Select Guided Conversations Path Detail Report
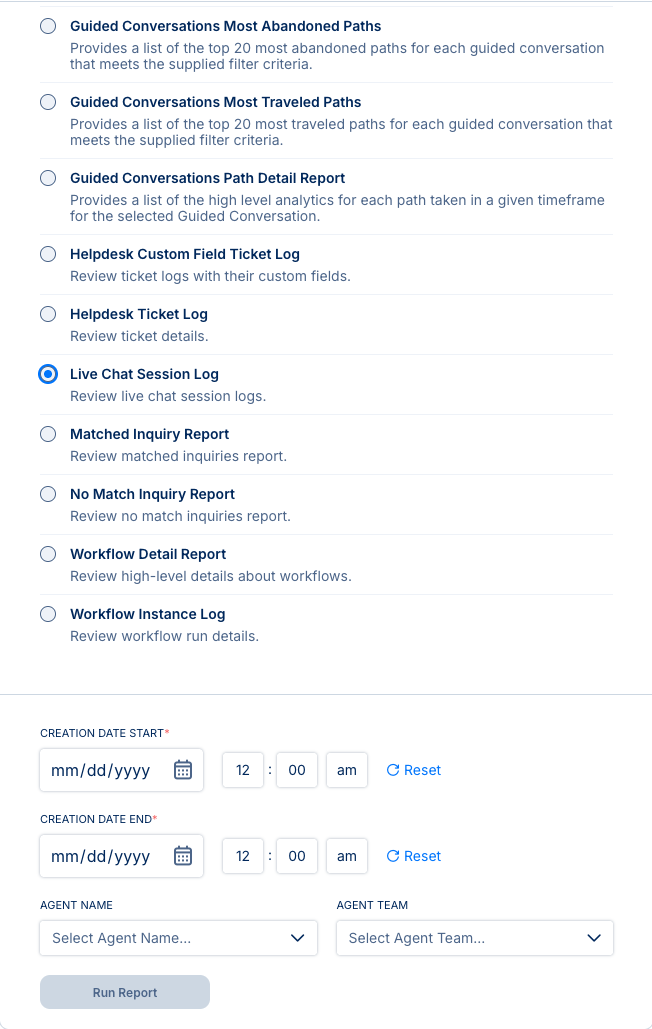The image size is (652, 1029). [x=48, y=178]
